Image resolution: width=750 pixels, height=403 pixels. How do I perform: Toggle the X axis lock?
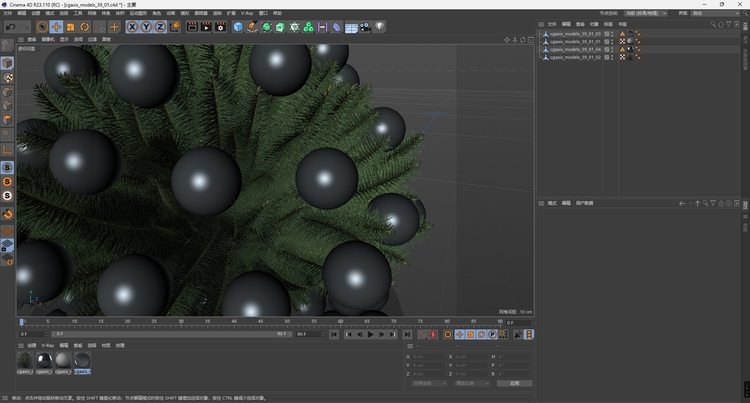(x=133, y=27)
